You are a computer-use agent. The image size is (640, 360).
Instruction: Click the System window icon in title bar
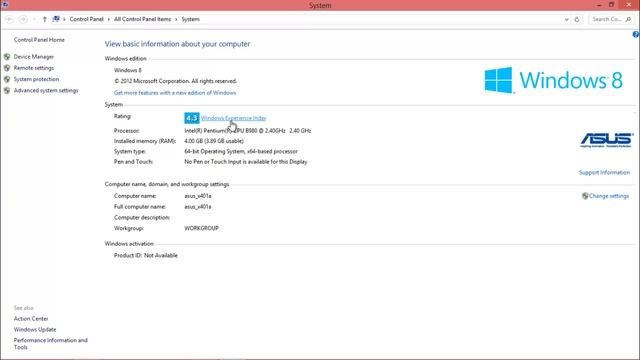point(5,5)
